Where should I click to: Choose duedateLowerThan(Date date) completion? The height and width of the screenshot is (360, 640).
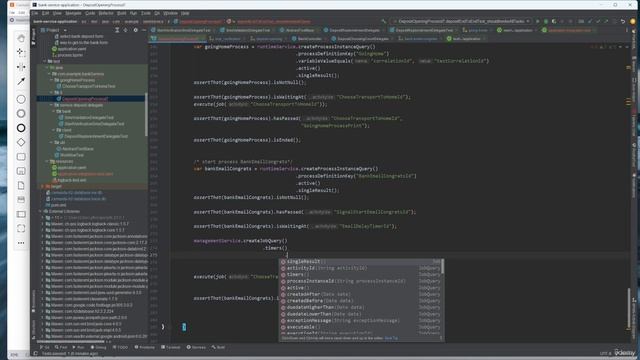click(x=360, y=314)
